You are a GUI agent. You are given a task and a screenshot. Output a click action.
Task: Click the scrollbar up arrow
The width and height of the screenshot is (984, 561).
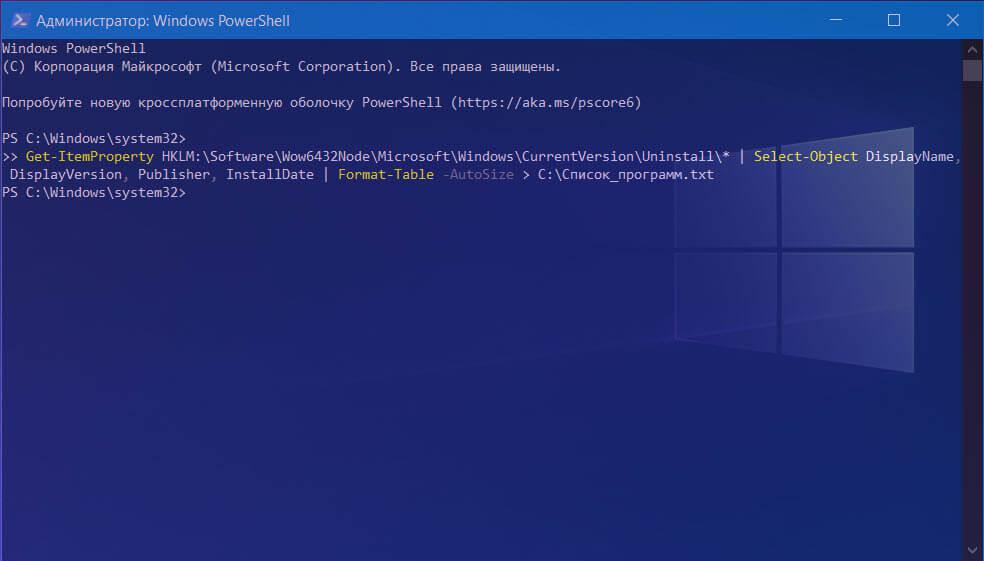click(x=973, y=50)
